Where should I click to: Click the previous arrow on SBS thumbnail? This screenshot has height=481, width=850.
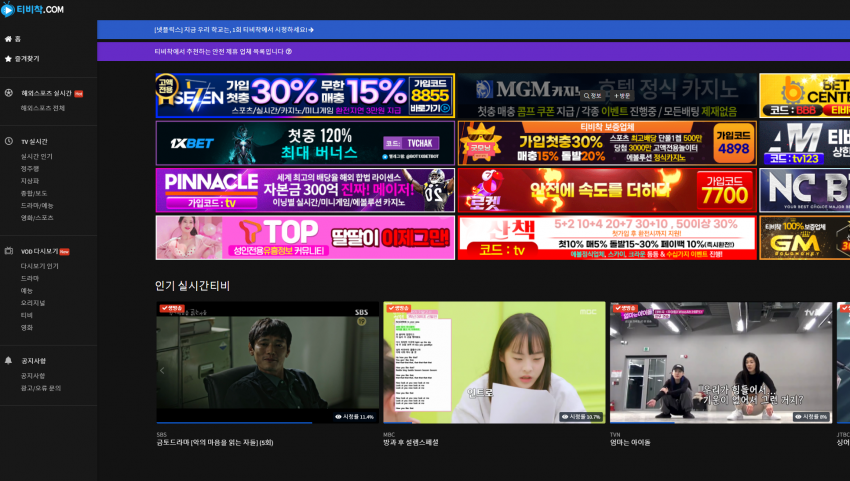[162, 370]
